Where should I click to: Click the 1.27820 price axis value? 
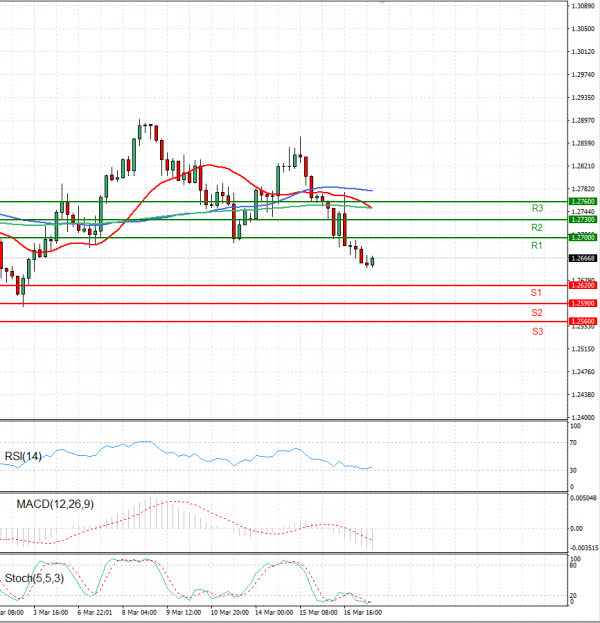click(583, 189)
